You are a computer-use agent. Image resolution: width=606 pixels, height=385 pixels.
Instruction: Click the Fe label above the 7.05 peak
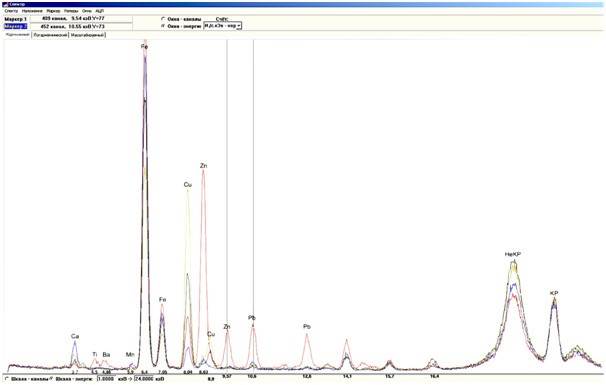[x=163, y=300]
